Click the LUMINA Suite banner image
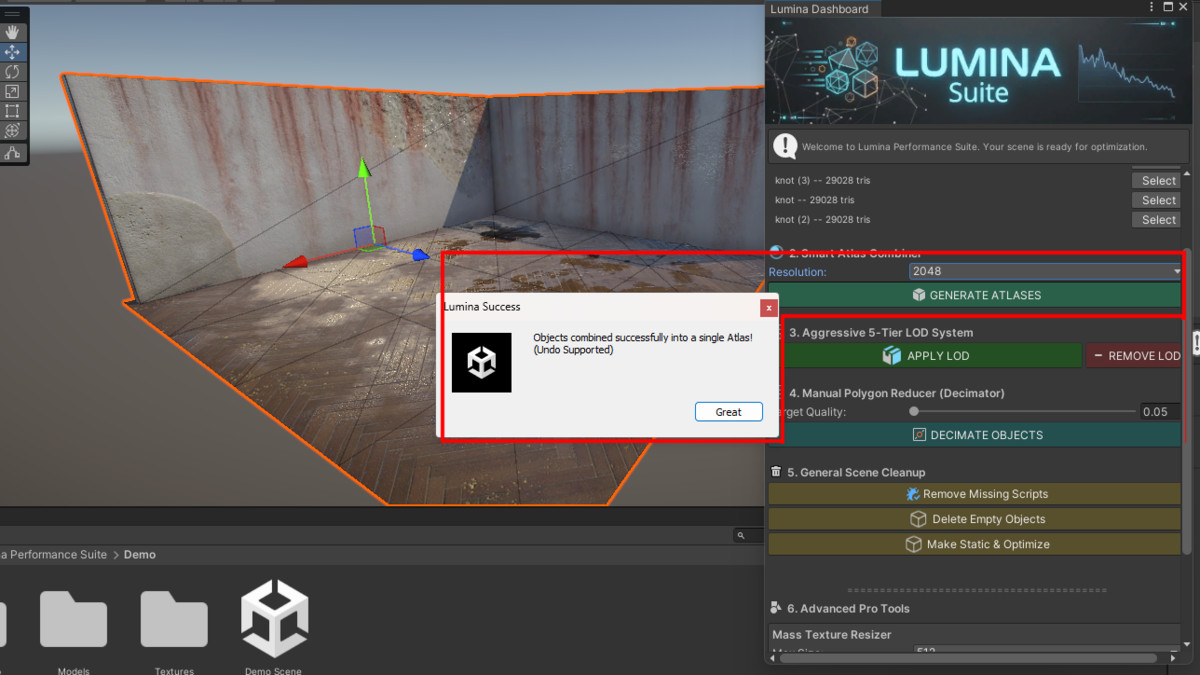Viewport: 1200px width, 675px height. pyautogui.click(x=978, y=73)
